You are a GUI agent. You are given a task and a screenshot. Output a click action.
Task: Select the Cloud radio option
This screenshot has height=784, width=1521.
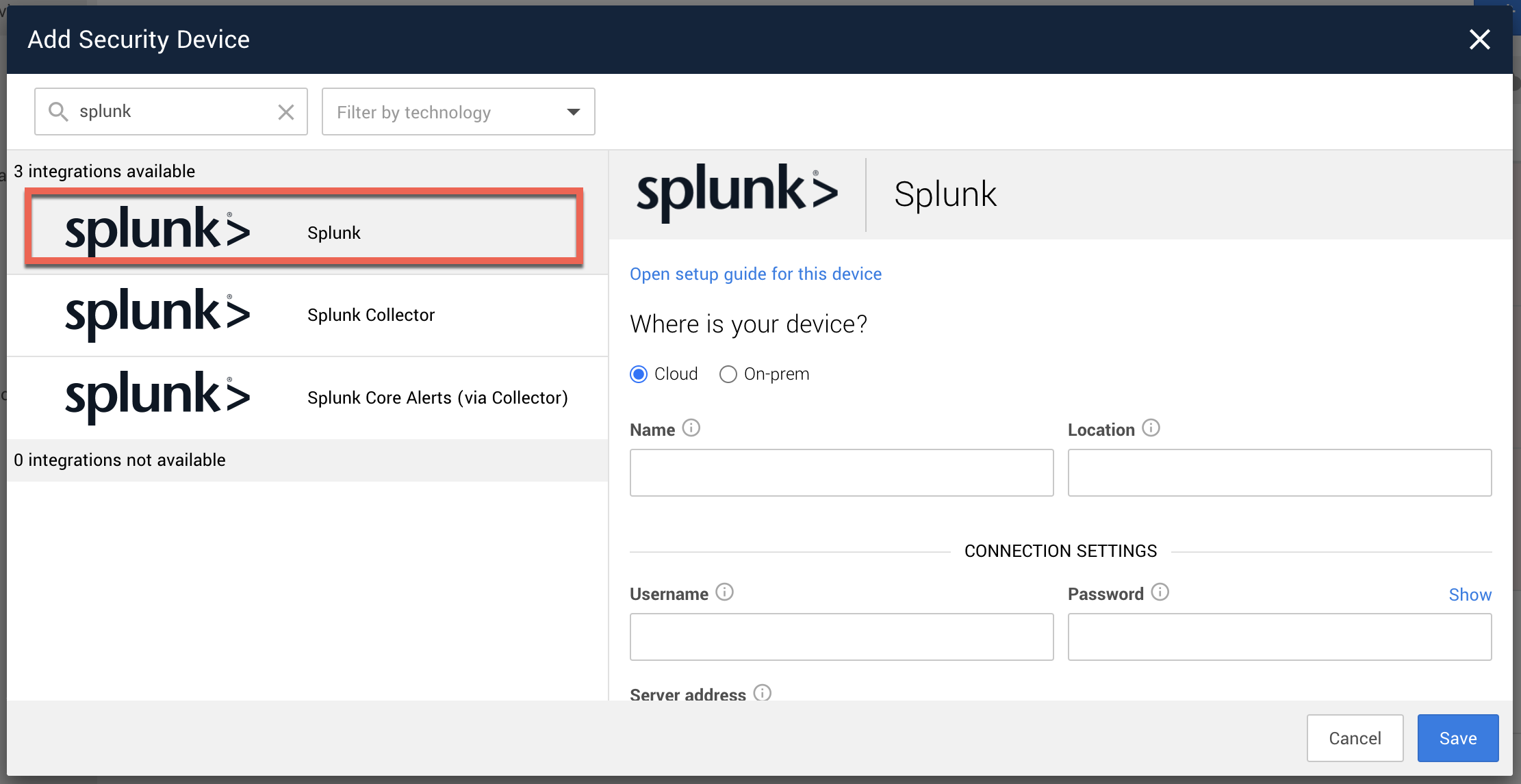coord(639,374)
